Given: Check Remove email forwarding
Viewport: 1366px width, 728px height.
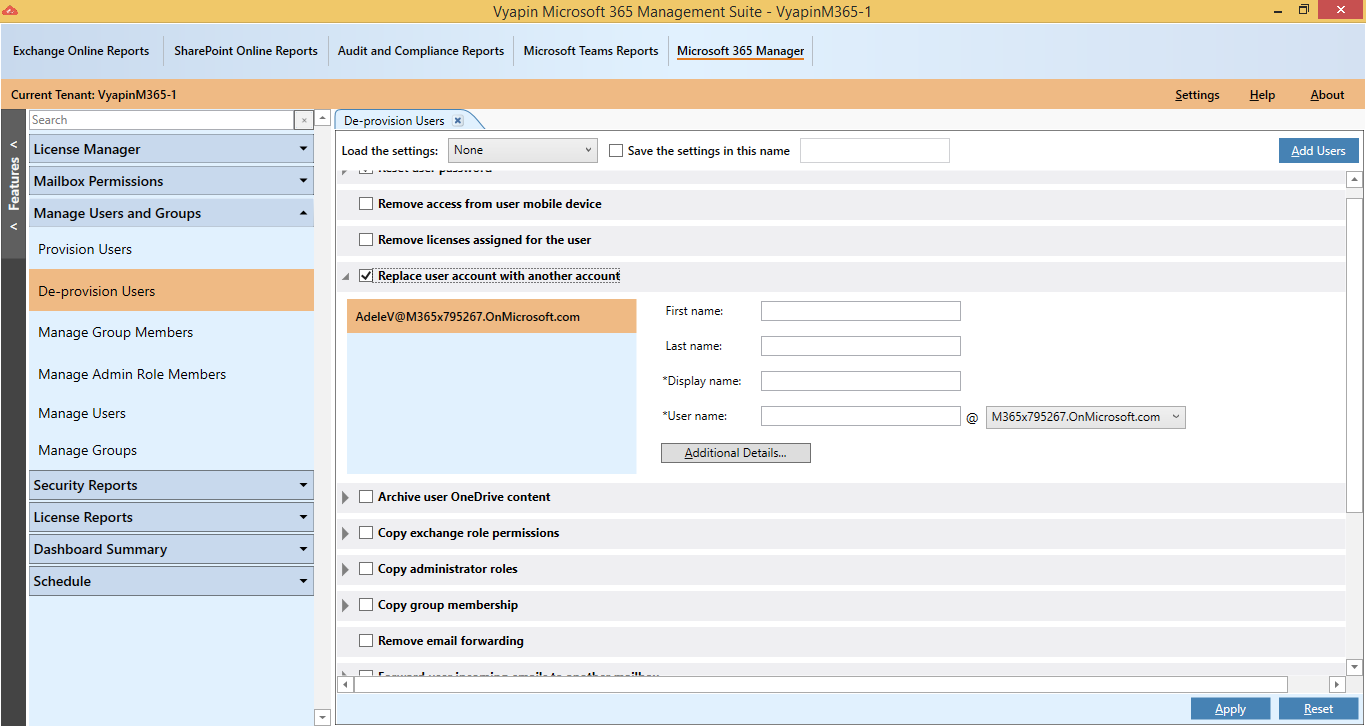Looking at the screenshot, I should (366, 641).
